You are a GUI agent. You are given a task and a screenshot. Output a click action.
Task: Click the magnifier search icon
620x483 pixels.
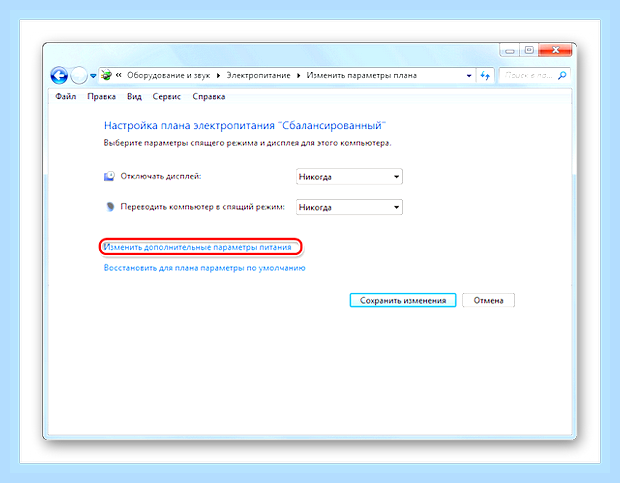point(562,75)
